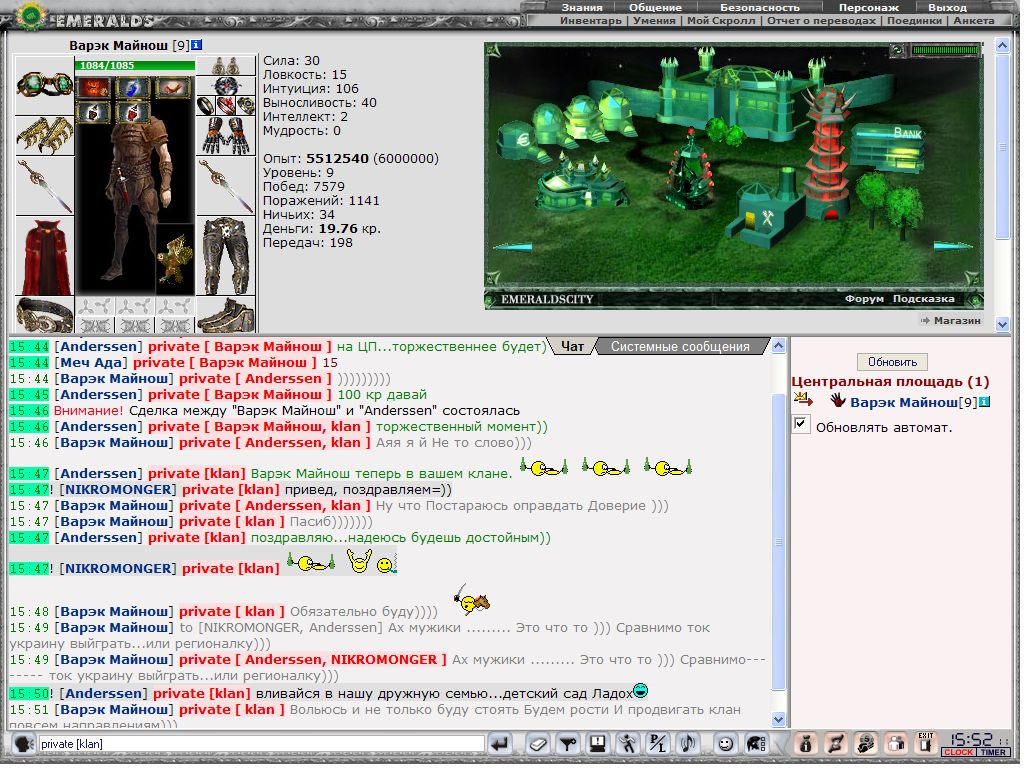Open the smiley emoticon picker in chat toolbar
This screenshot has width=1024, height=768.
tap(725, 744)
